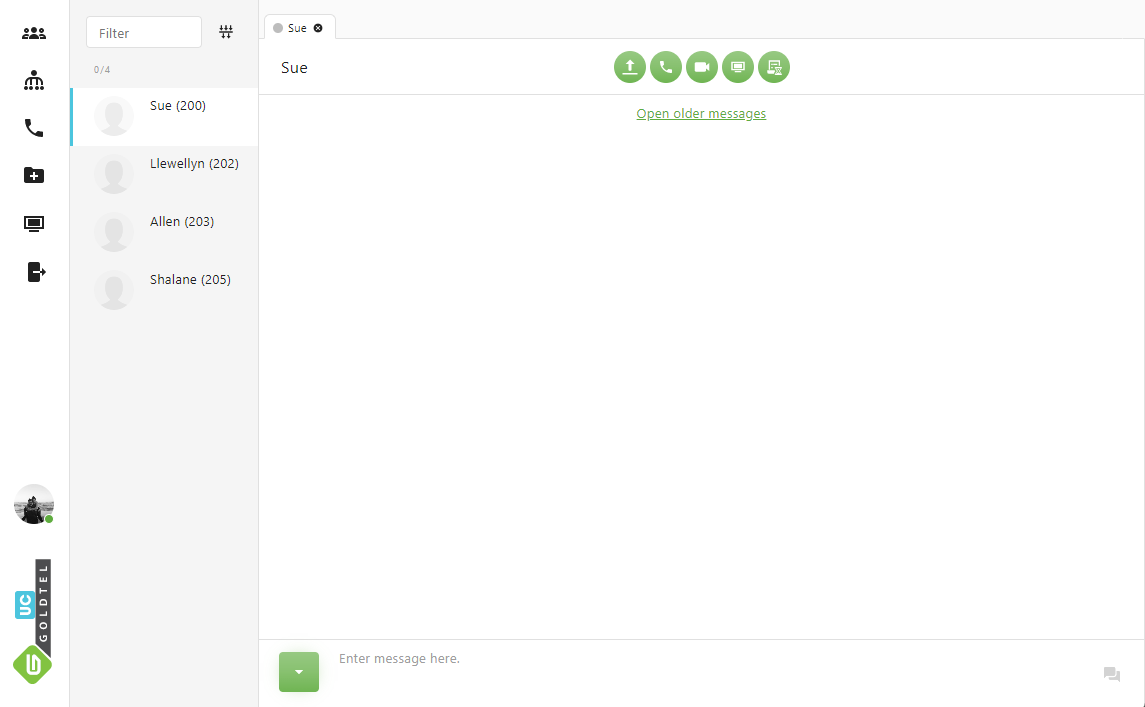The image size is (1145, 707).
Task: Click the chat bubbles icon near message box
Action: point(1111,674)
